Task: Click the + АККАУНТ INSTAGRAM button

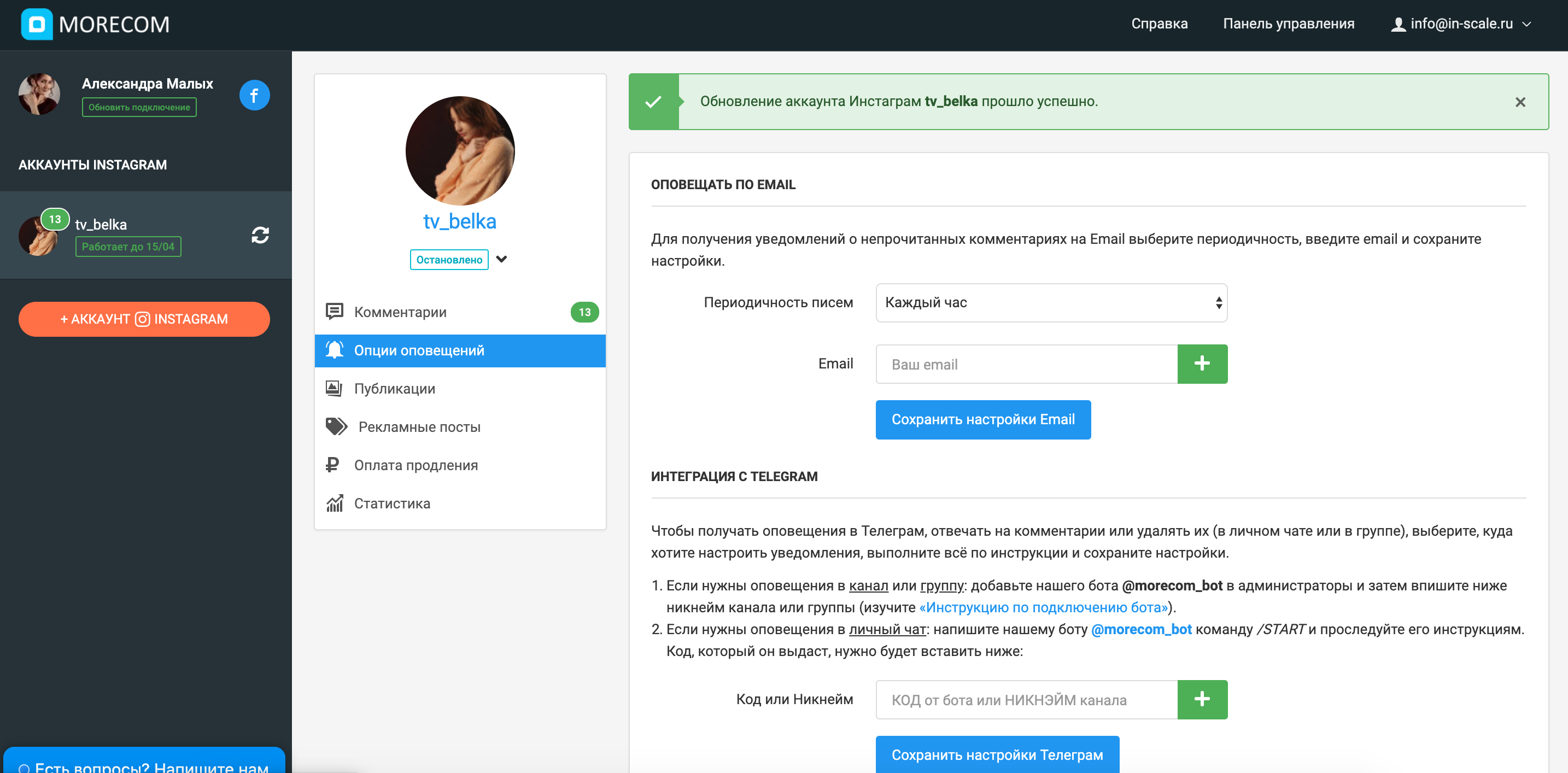Action: 144,319
